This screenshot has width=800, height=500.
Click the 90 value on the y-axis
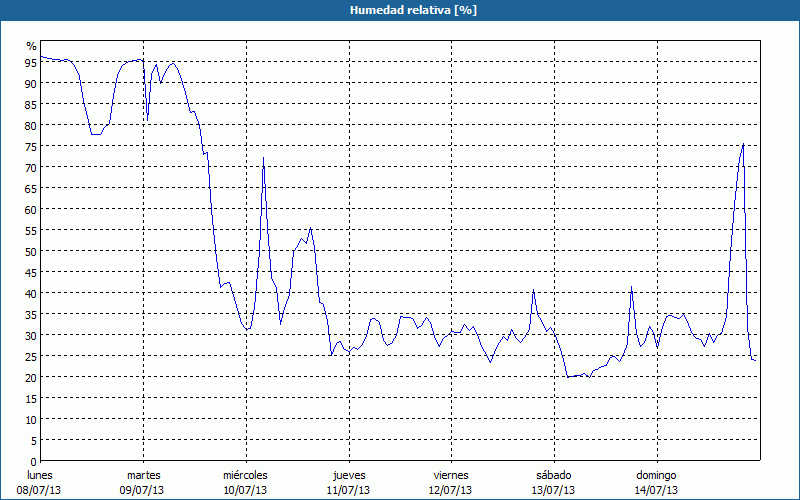pos(31,83)
